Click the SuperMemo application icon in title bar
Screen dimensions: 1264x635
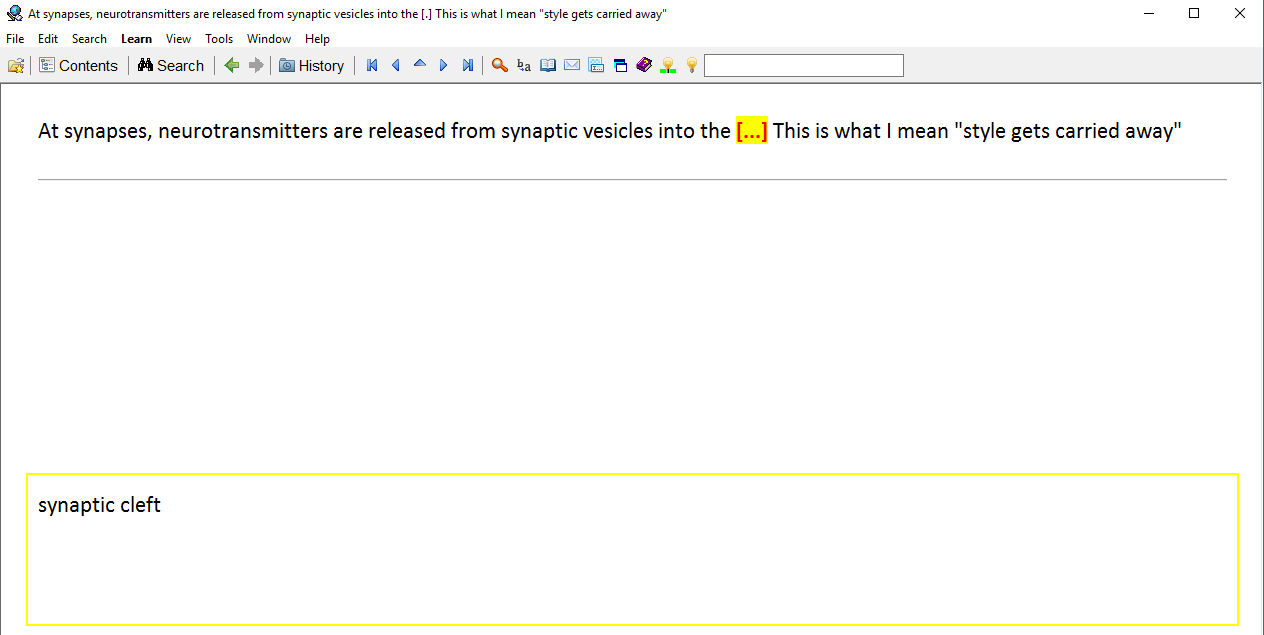click(15, 14)
